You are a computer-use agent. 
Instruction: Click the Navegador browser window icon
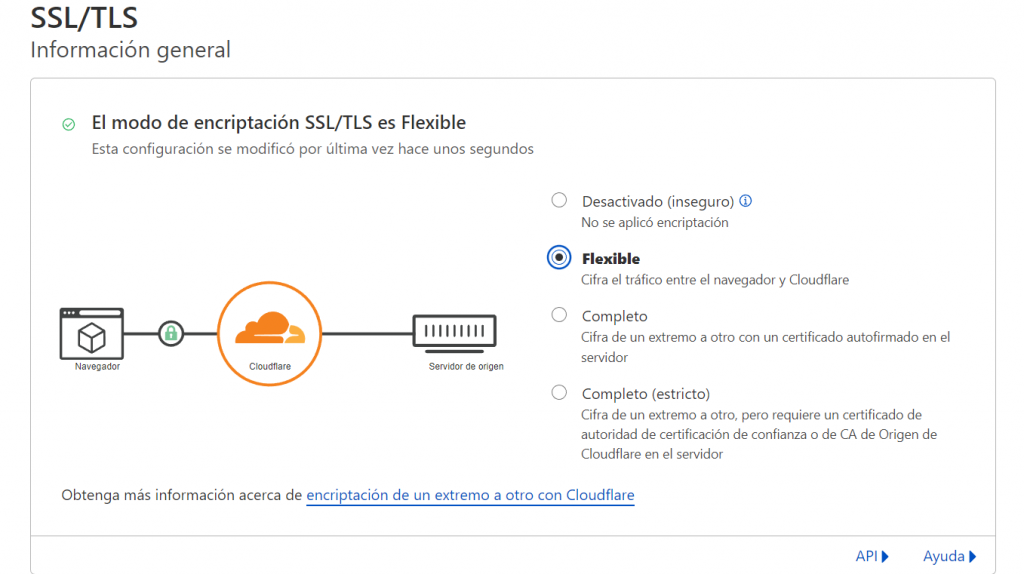pyautogui.click(x=91, y=333)
